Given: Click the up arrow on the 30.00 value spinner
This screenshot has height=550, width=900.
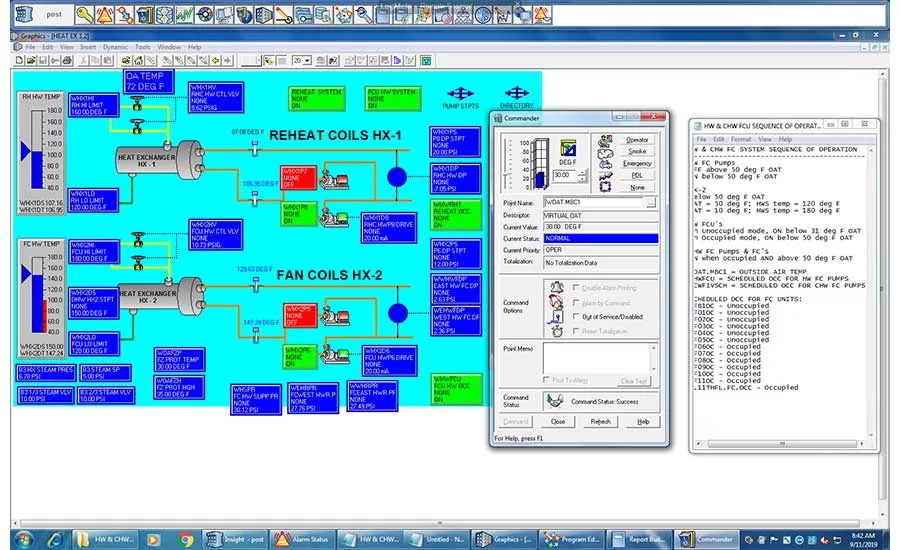Looking at the screenshot, I should (x=583, y=173).
